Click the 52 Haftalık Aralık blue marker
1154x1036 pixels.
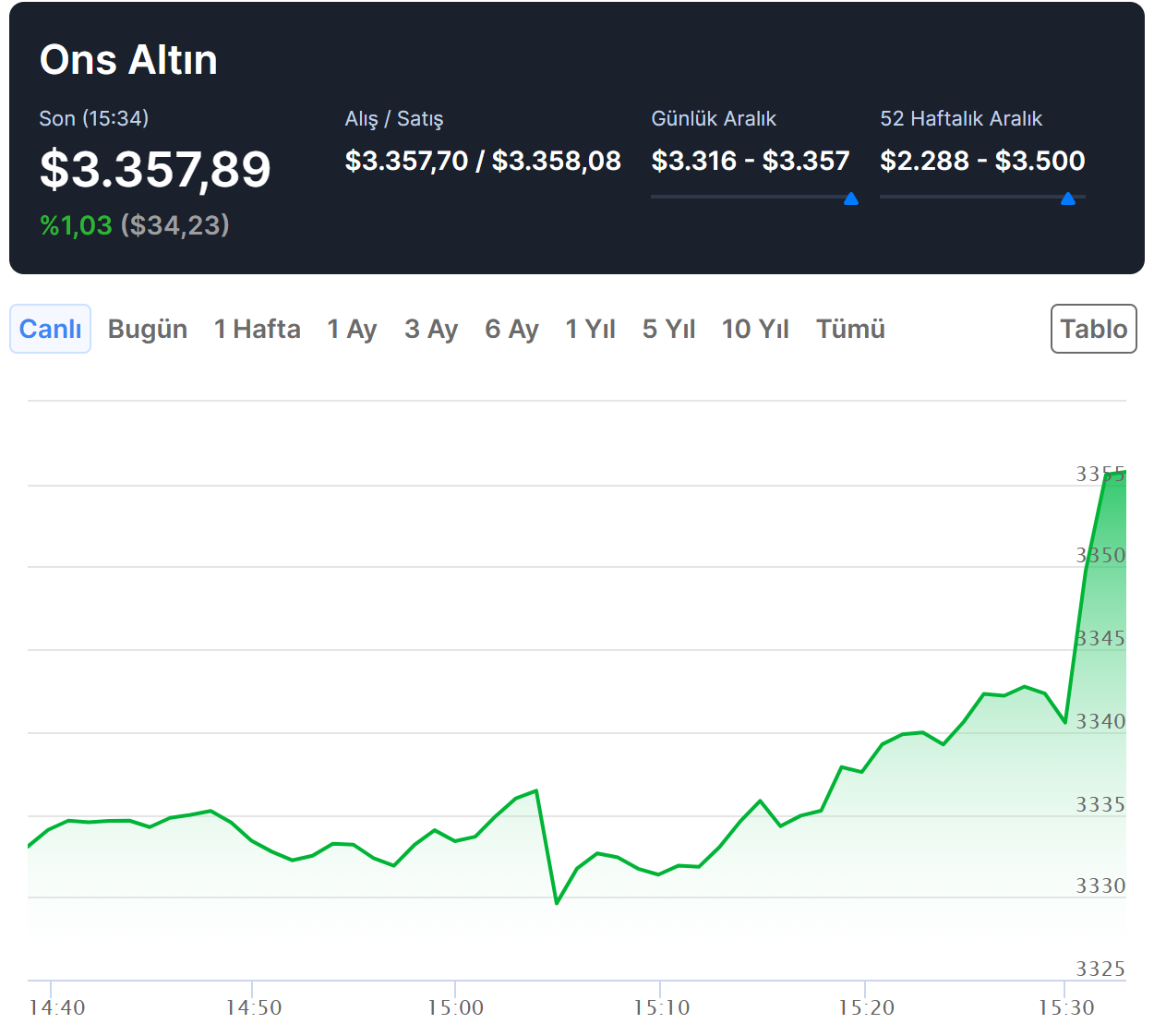[1068, 199]
